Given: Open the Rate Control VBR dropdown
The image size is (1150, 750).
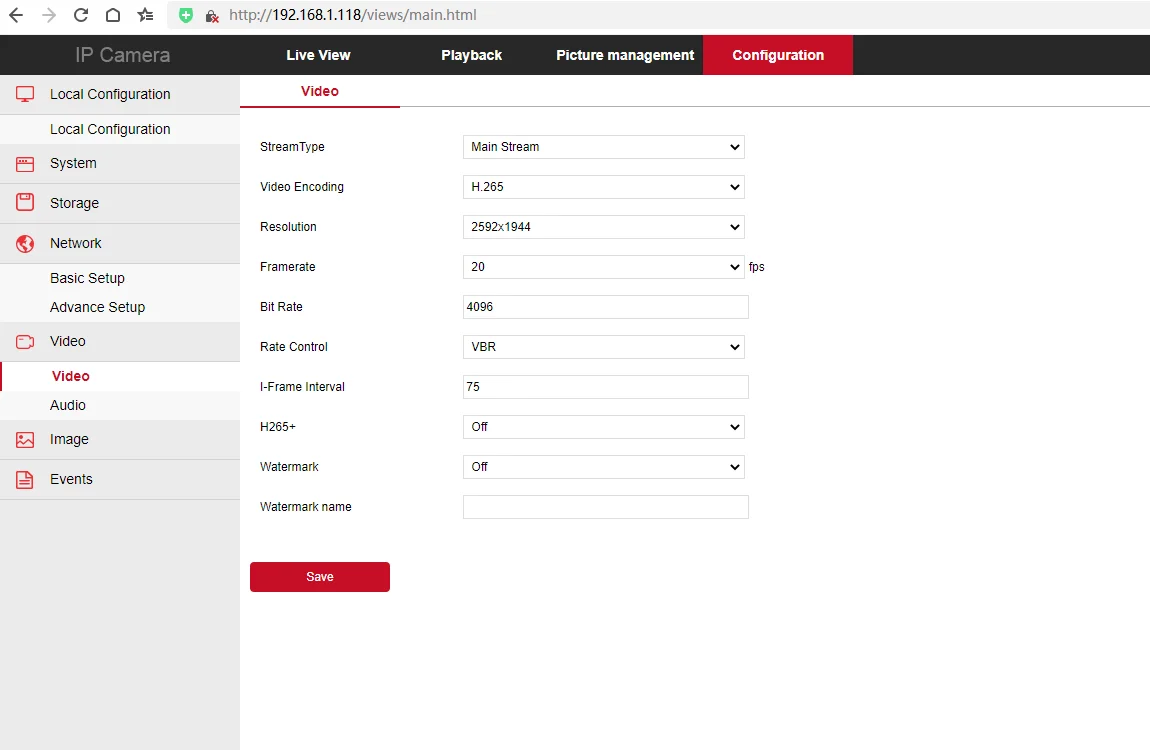Looking at the screenshot, I should point(604,347).
